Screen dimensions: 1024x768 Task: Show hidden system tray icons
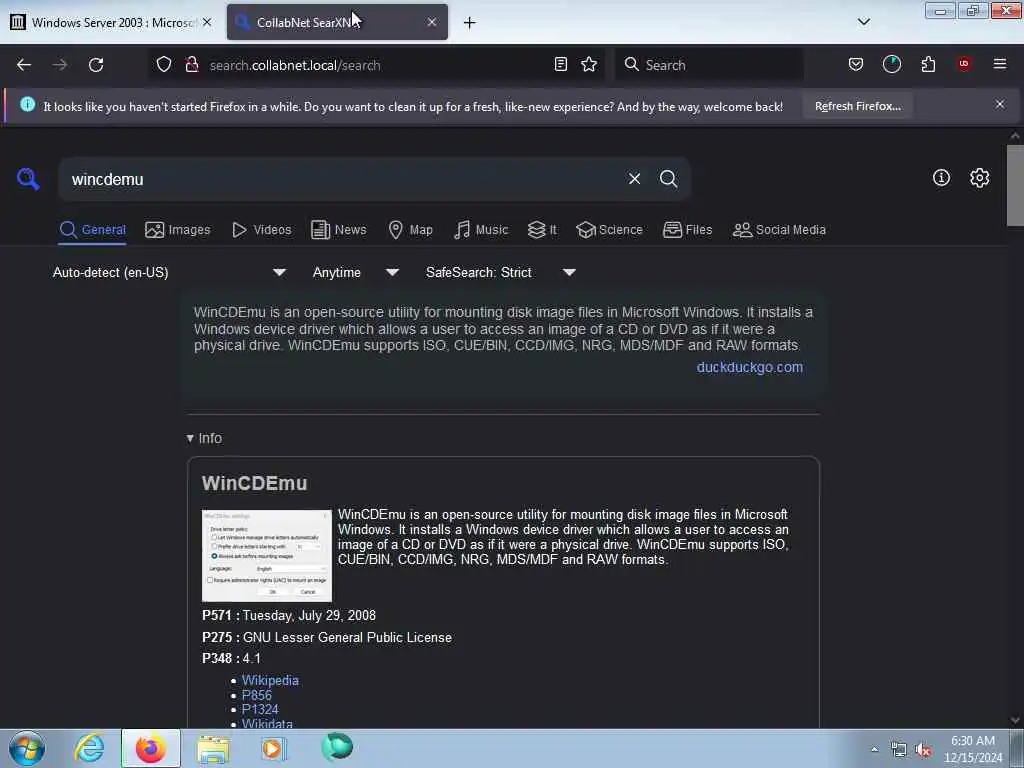[x=874, y=750]
